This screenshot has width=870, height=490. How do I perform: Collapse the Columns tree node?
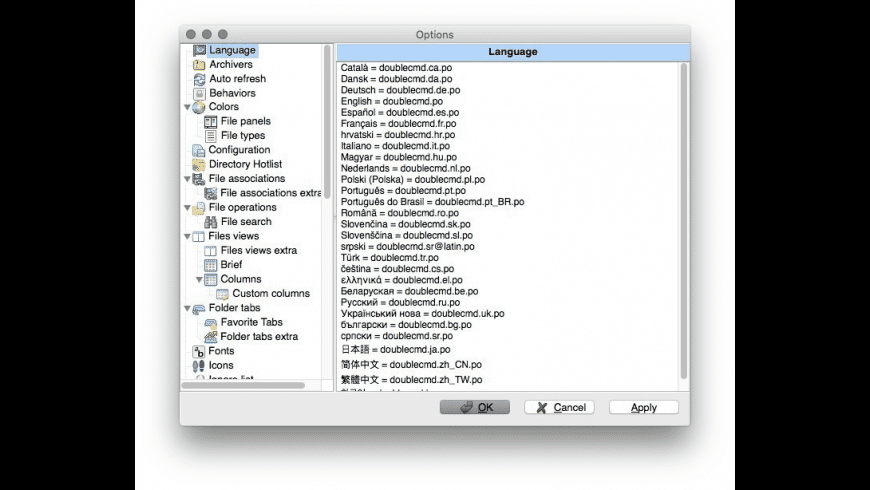pyautogui.click(x=199, y=280)
